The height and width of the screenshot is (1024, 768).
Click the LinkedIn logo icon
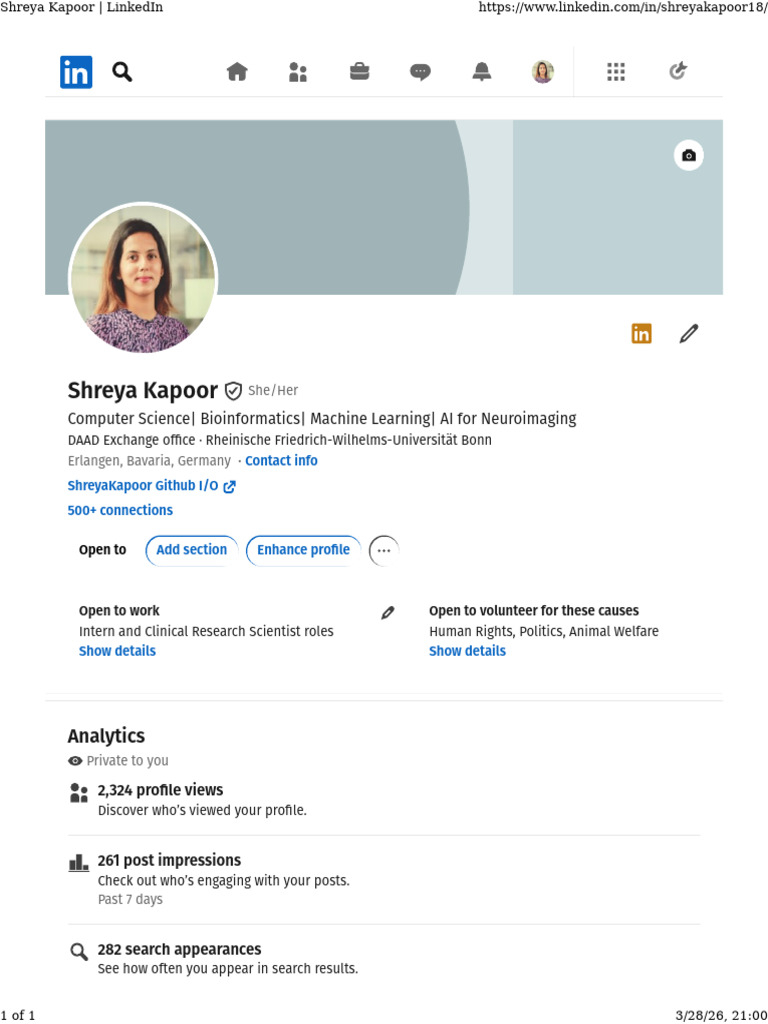tap(76, 72)
